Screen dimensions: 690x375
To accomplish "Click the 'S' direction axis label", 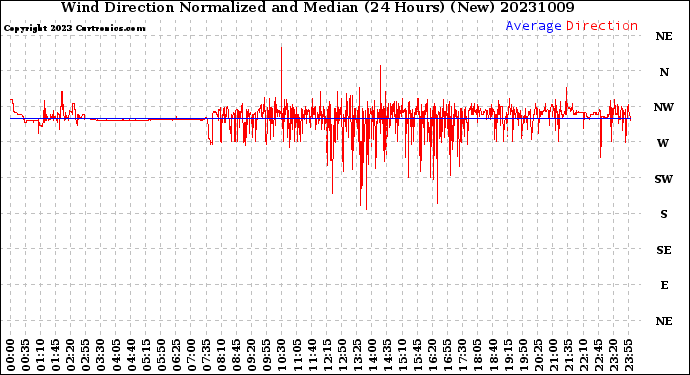I will [x=664, y=214].
